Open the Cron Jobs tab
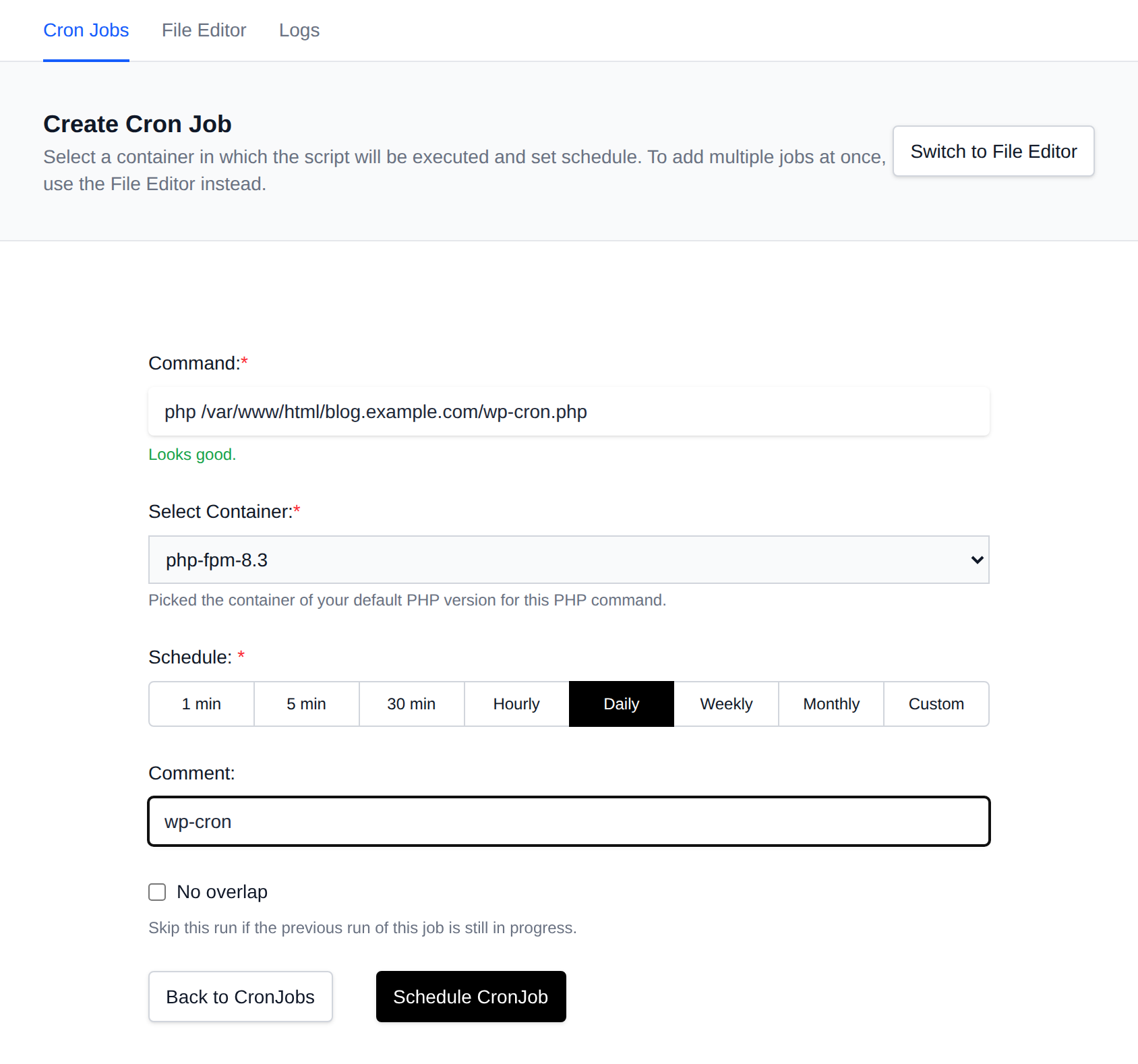 pos(86,30)
